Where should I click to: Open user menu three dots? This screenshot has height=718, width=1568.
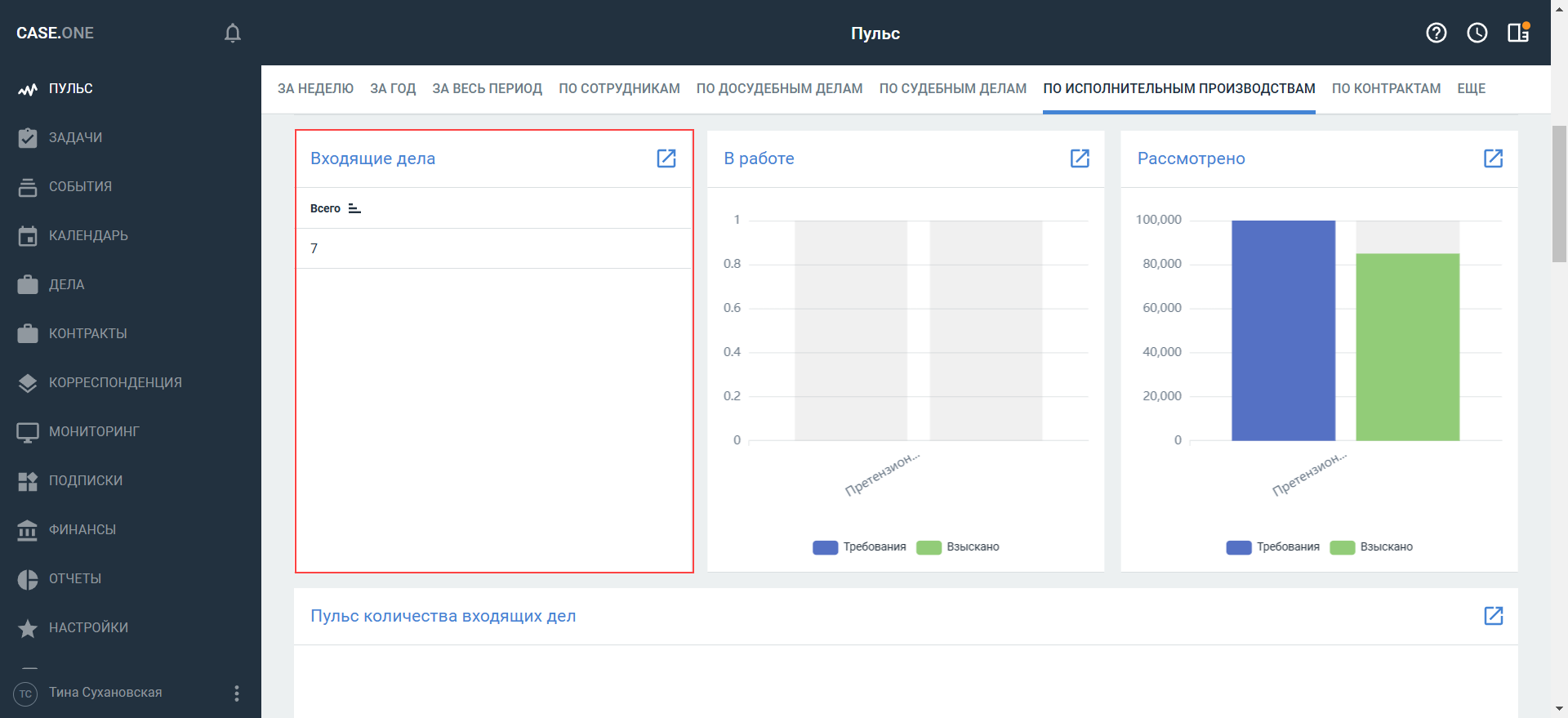click(237, 693)
